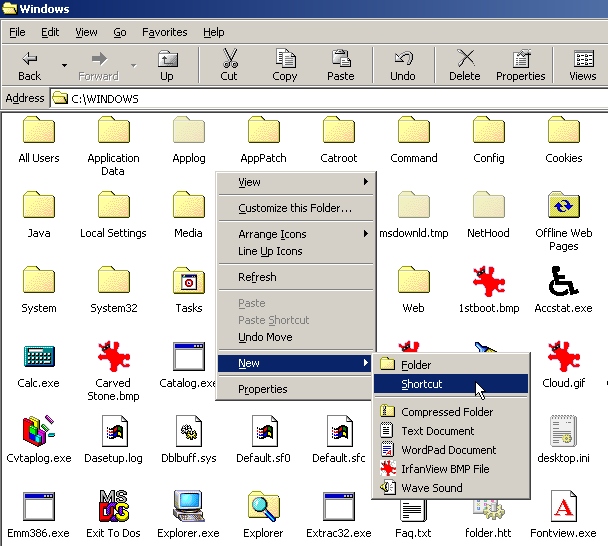The width and height of the screenshot is (608, 546).
Task: Select the Explorer.exe computer icon
Action: click(189, 506)
